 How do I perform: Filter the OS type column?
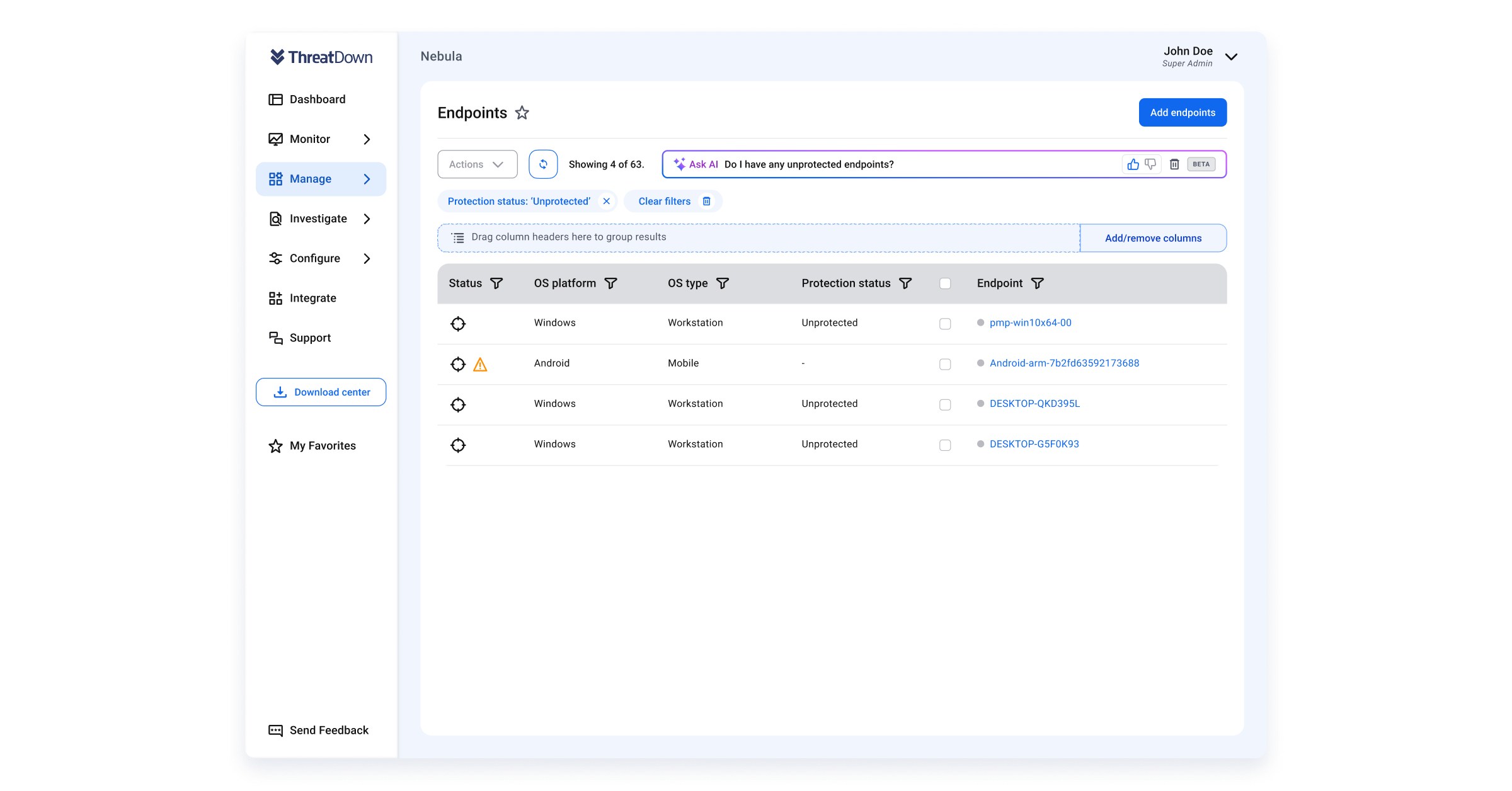click(x=723, y=283)
